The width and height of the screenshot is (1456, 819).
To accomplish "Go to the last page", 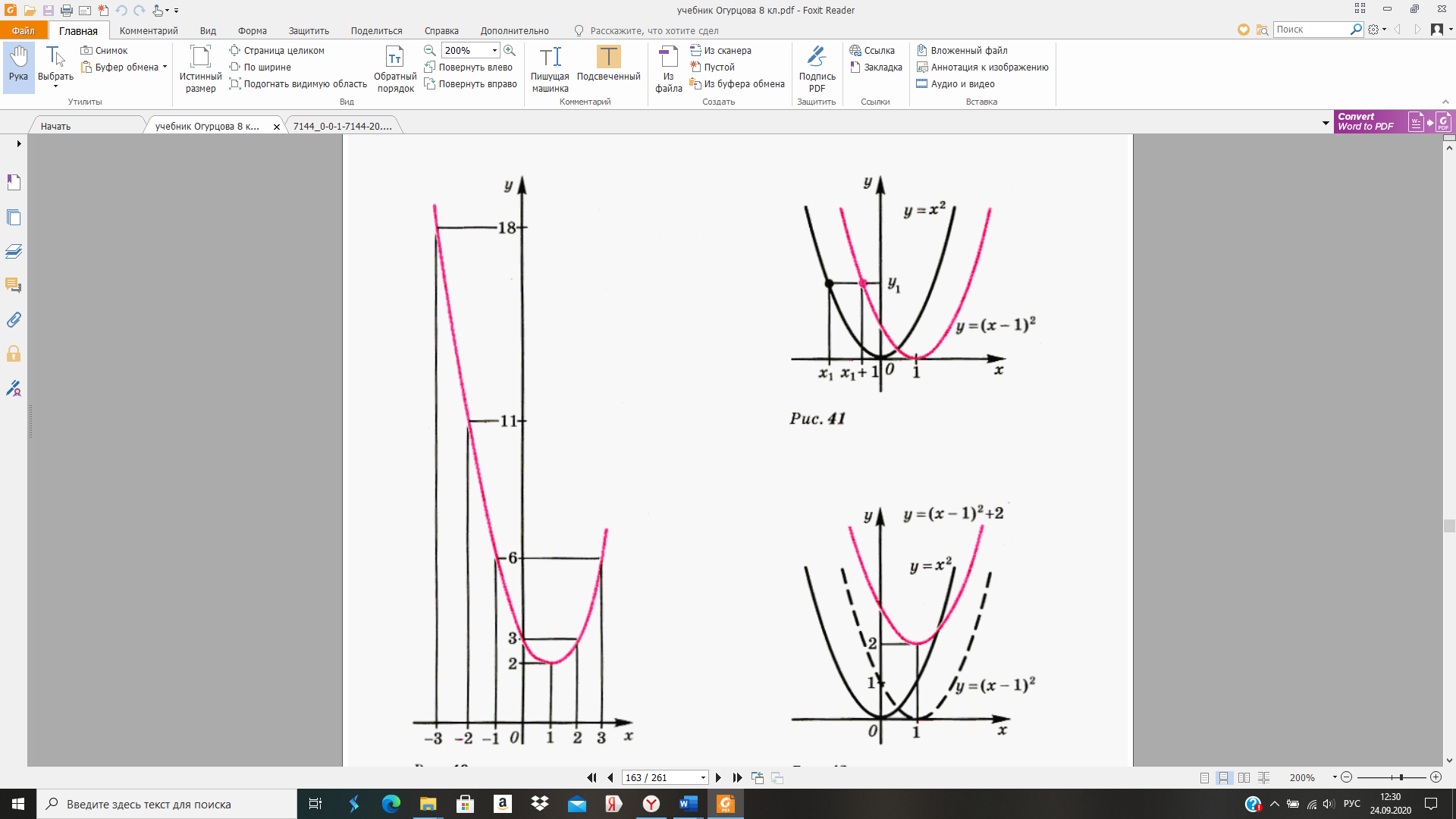I will click(x=737, y=777).
